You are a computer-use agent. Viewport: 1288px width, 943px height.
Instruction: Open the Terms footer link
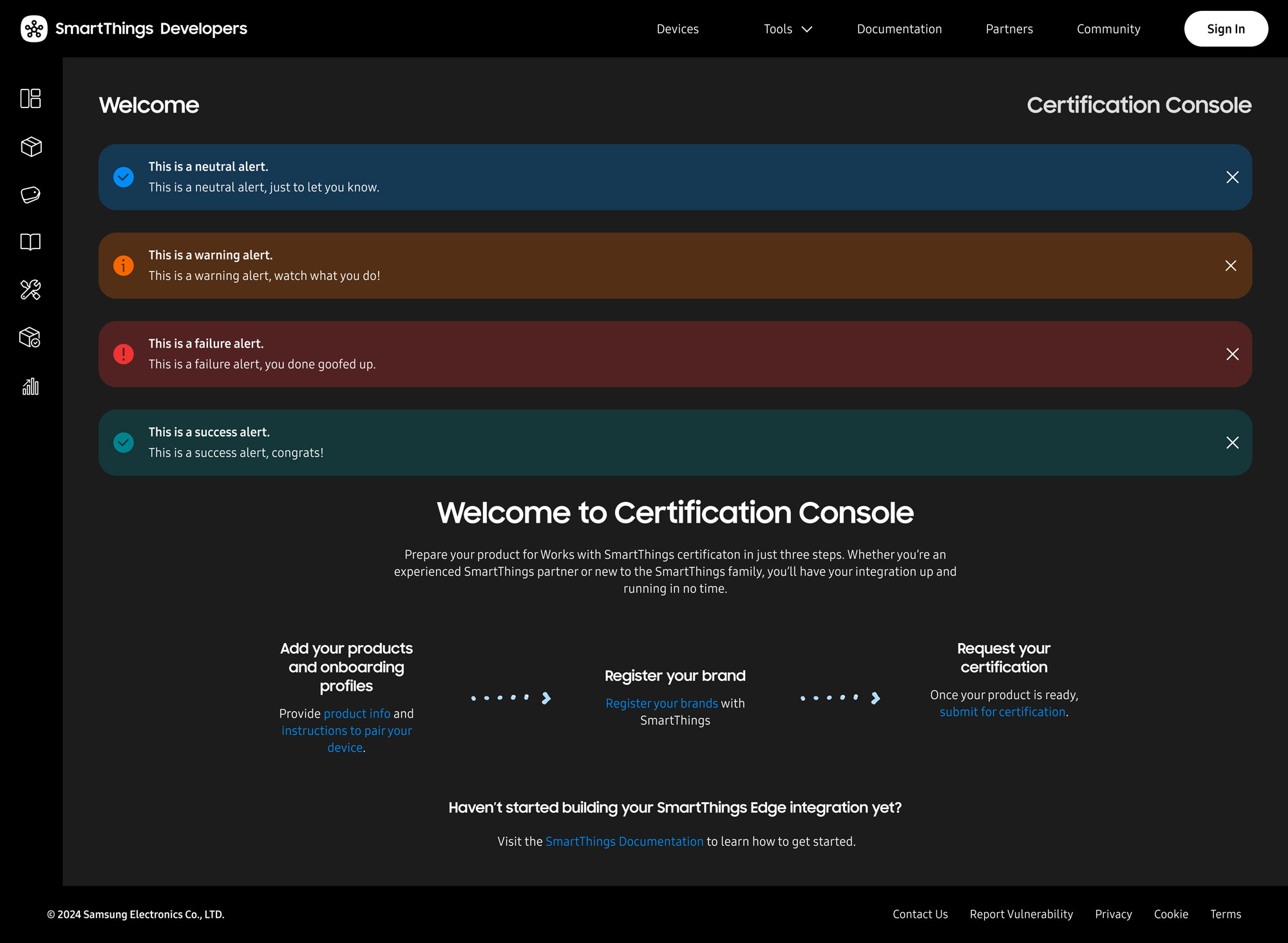pos(1226,914)
